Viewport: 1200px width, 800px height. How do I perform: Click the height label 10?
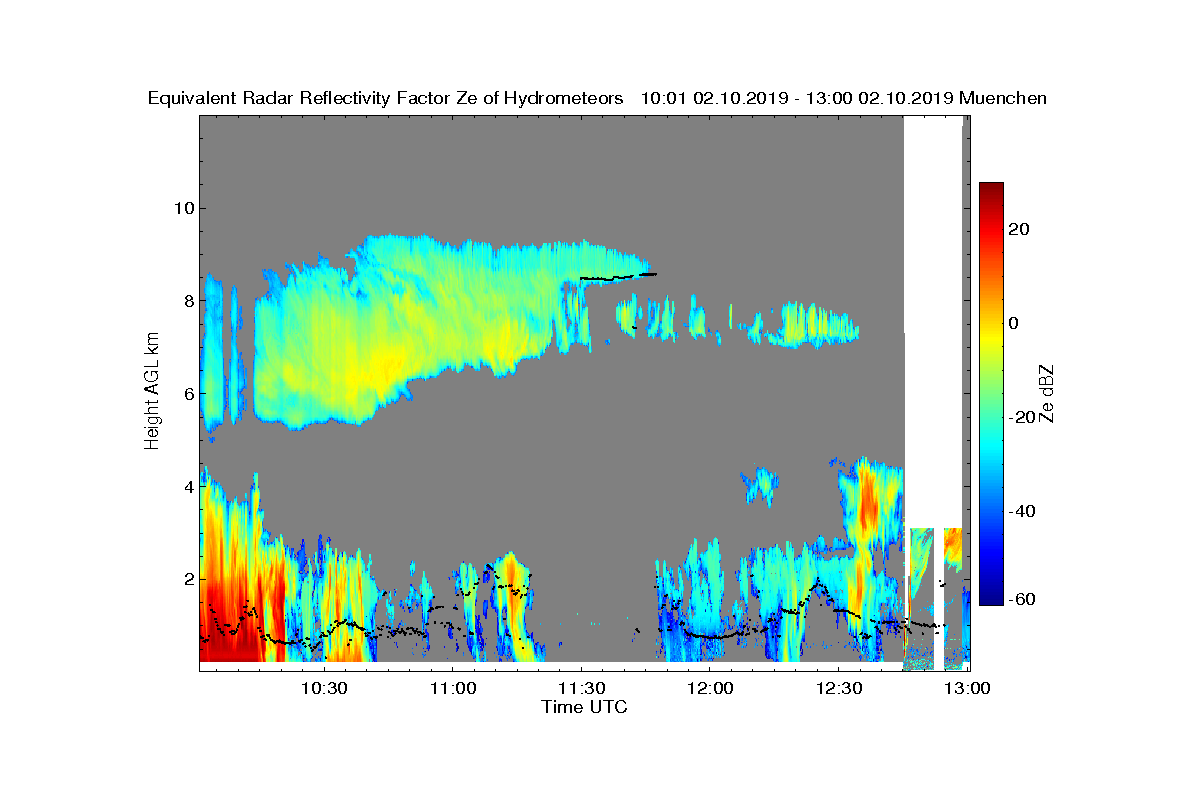pos(182,208)
